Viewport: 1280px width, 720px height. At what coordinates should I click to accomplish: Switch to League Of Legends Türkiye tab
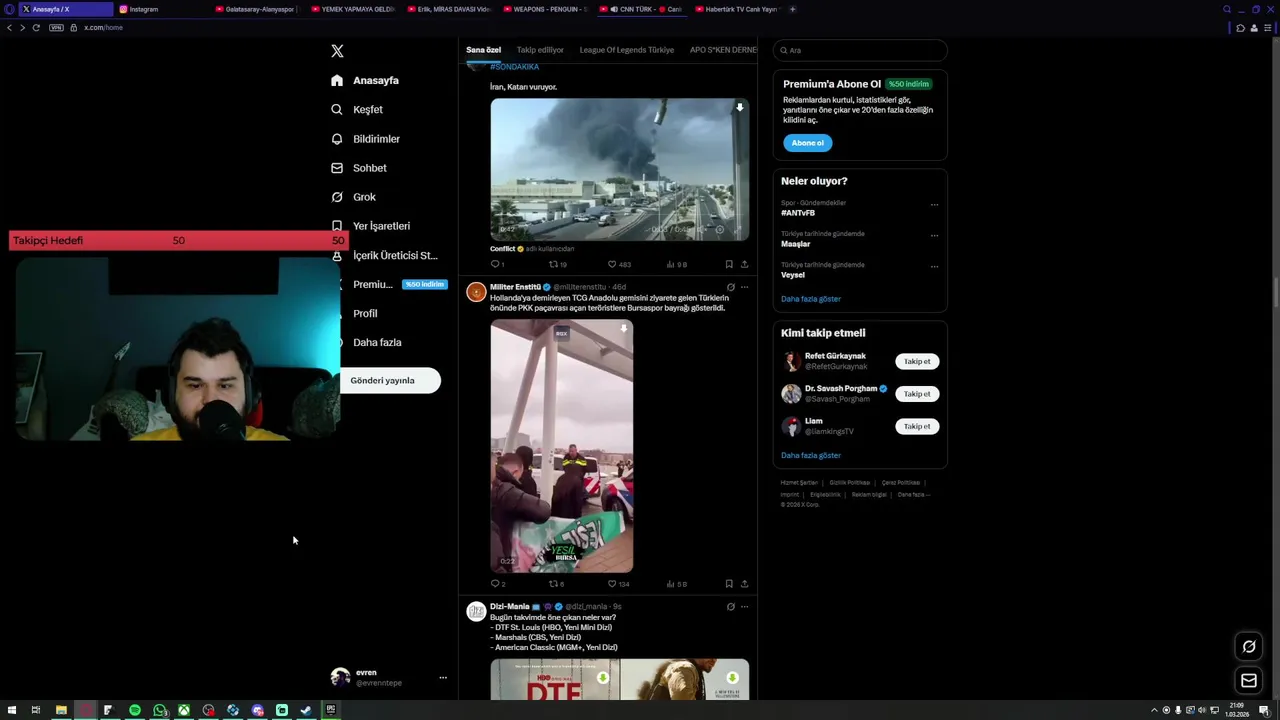627,50
